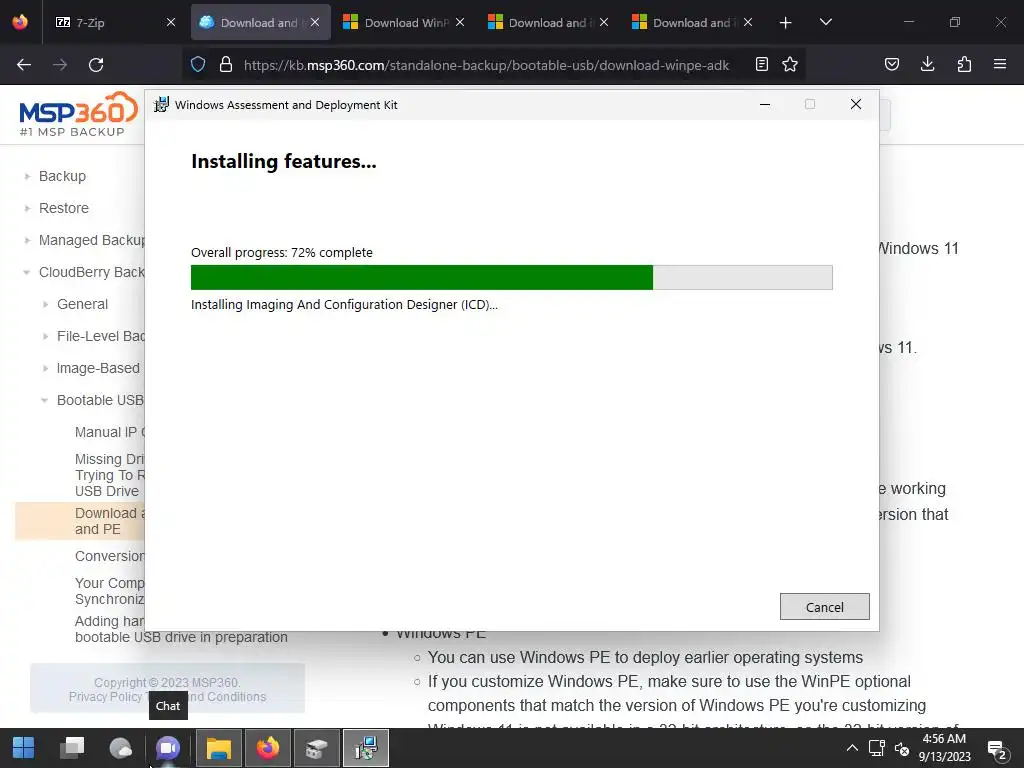
Task: Open the Missing Drivers USB Drive article
Action: tap(109, 475)
